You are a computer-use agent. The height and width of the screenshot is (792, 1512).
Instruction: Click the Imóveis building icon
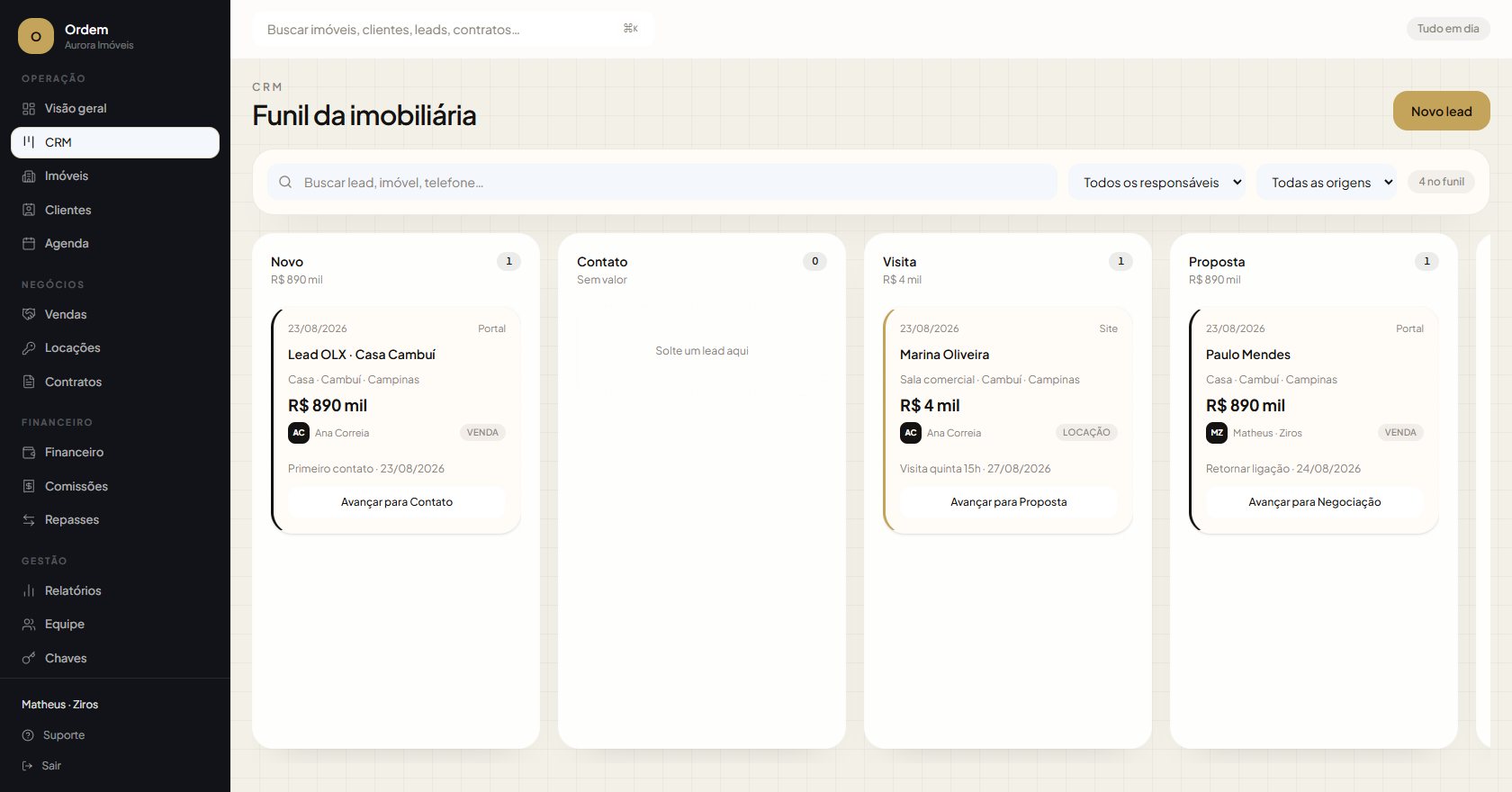point(29,176)
